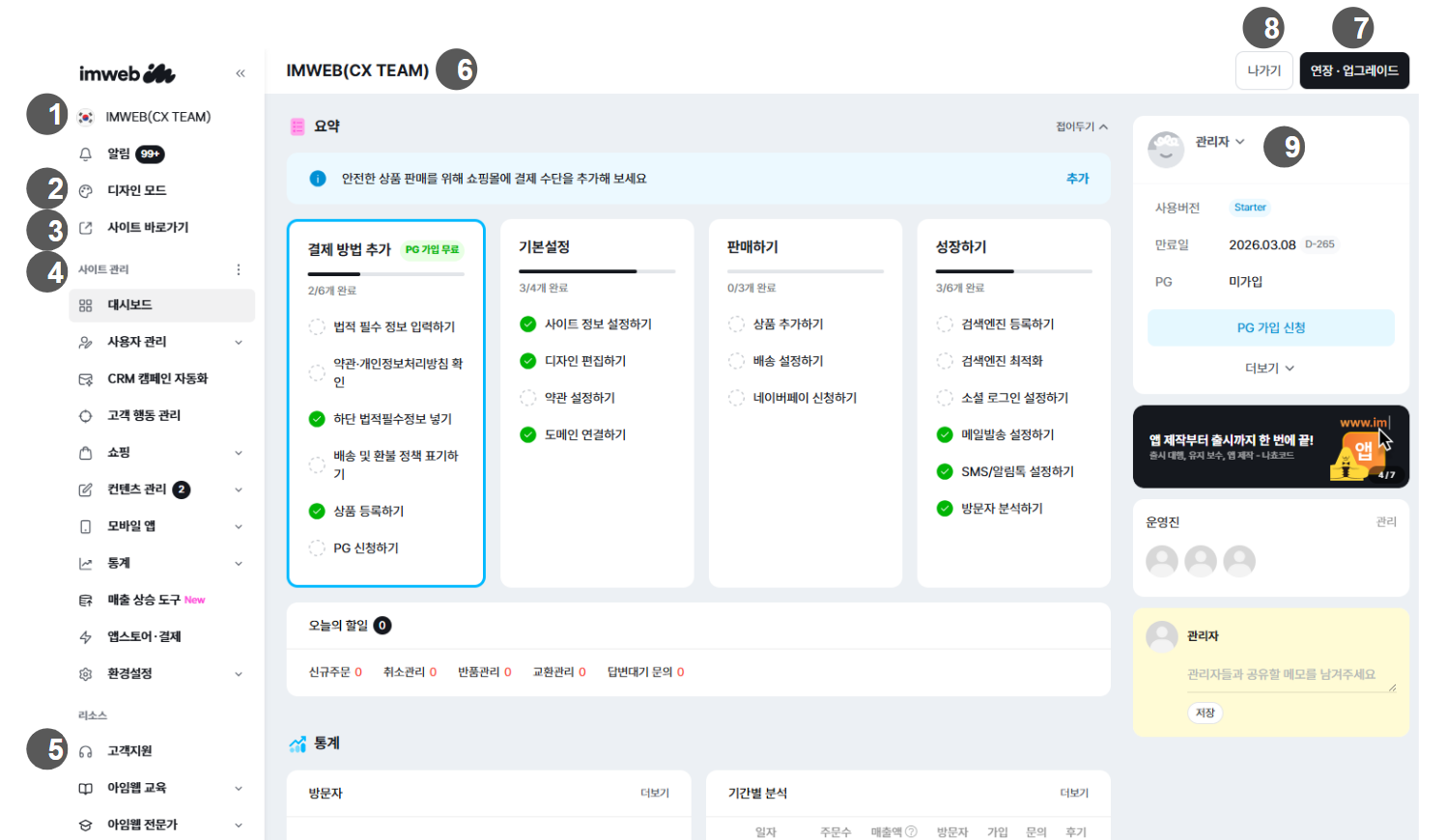Click the 매출 상승 도구 icon

tap(86, 600)
